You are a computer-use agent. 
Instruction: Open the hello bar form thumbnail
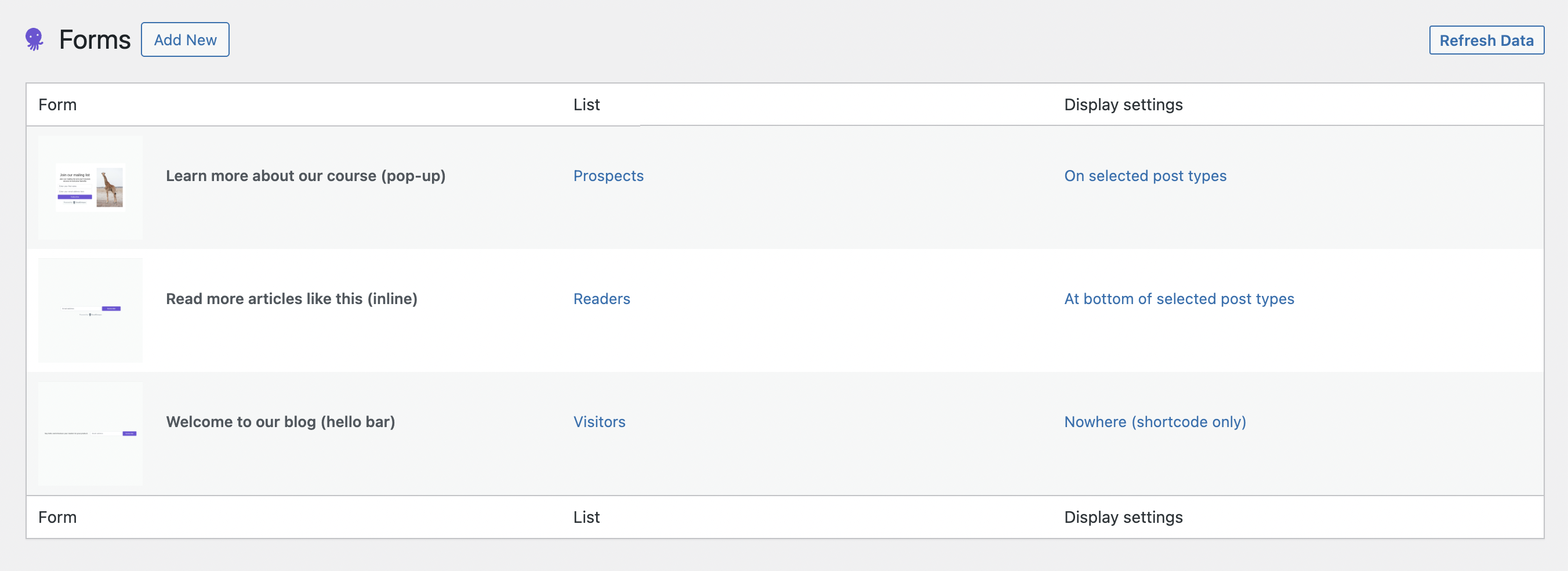click(90, 433)
